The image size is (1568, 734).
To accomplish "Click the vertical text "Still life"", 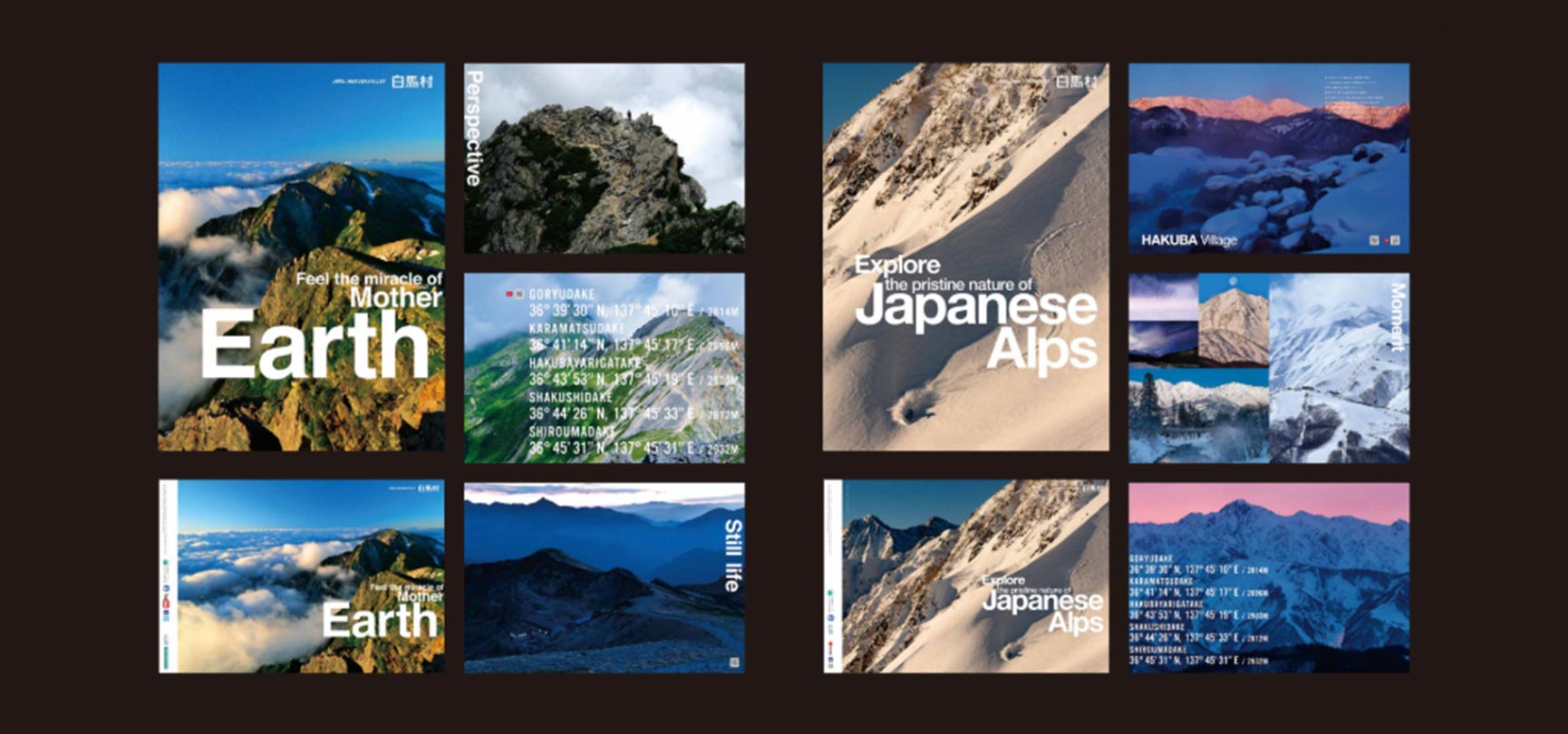I will 732,555.
